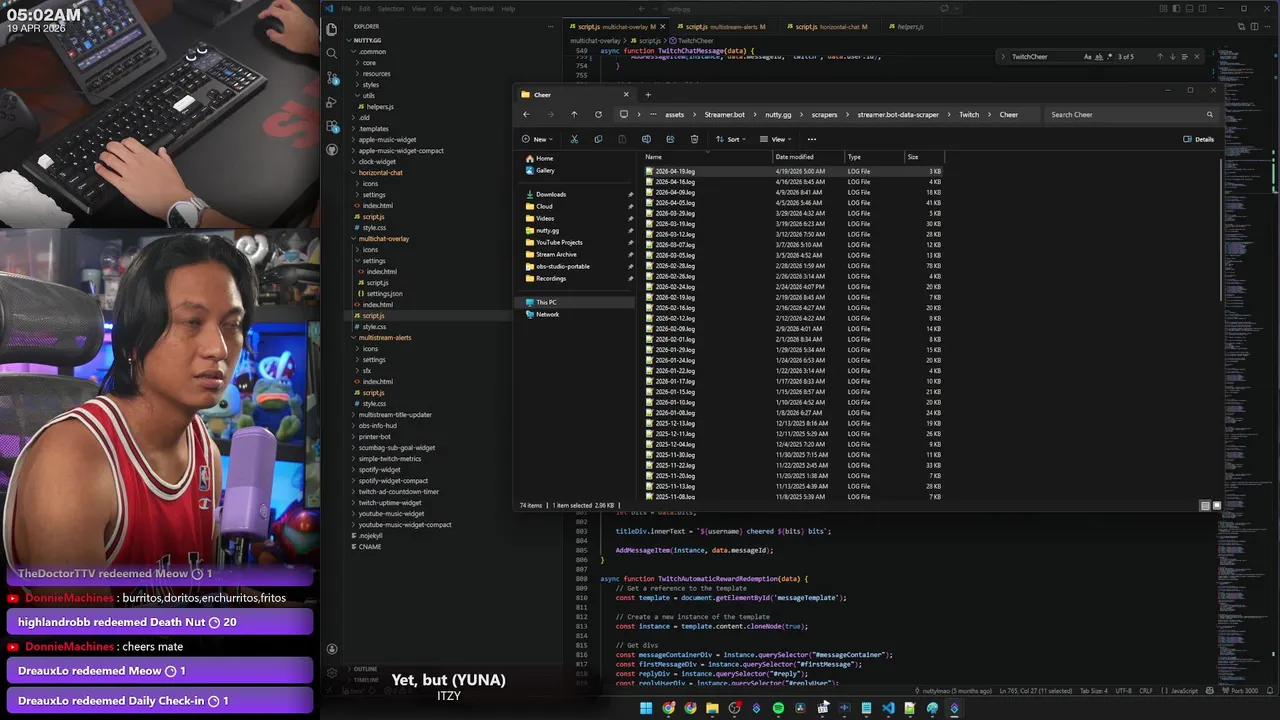
Task: Go to next match in find widget
Action: coord(1172,57)
